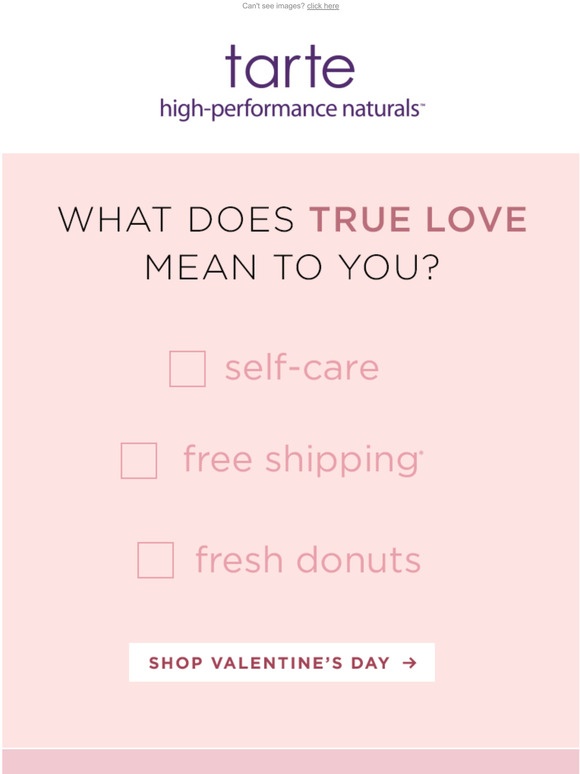This screenshot has width=580, height=774.
Task: Tick the free shipping checkbox
Action: coord(139,461)
